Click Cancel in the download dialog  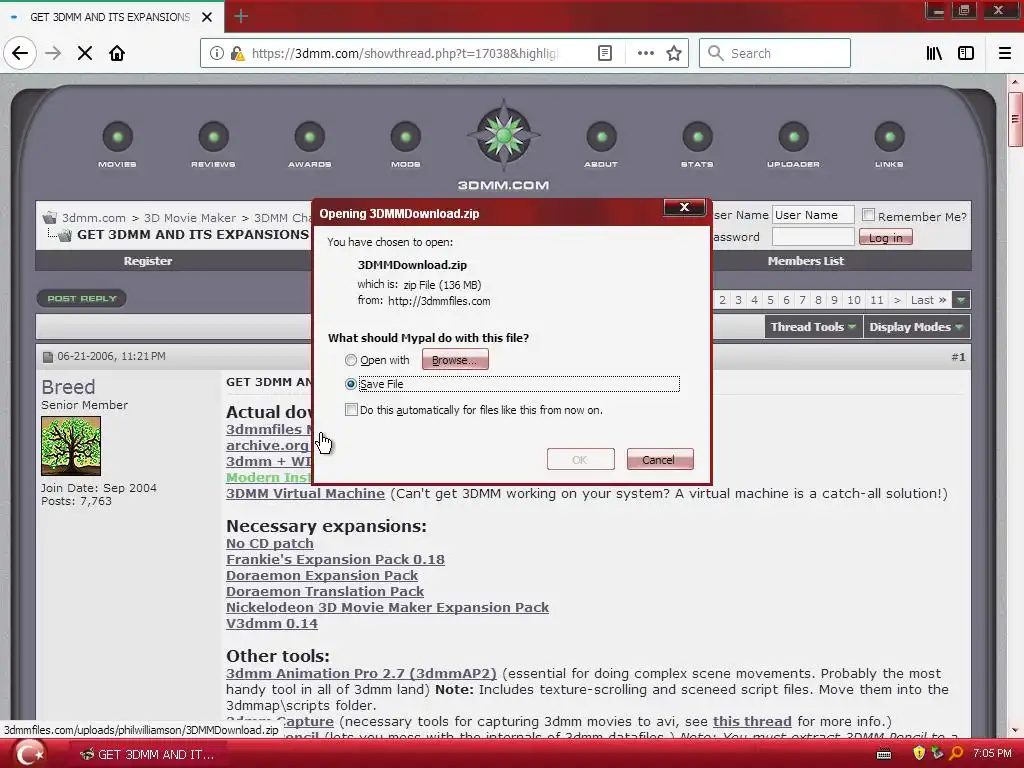click(x=660, y=459)
